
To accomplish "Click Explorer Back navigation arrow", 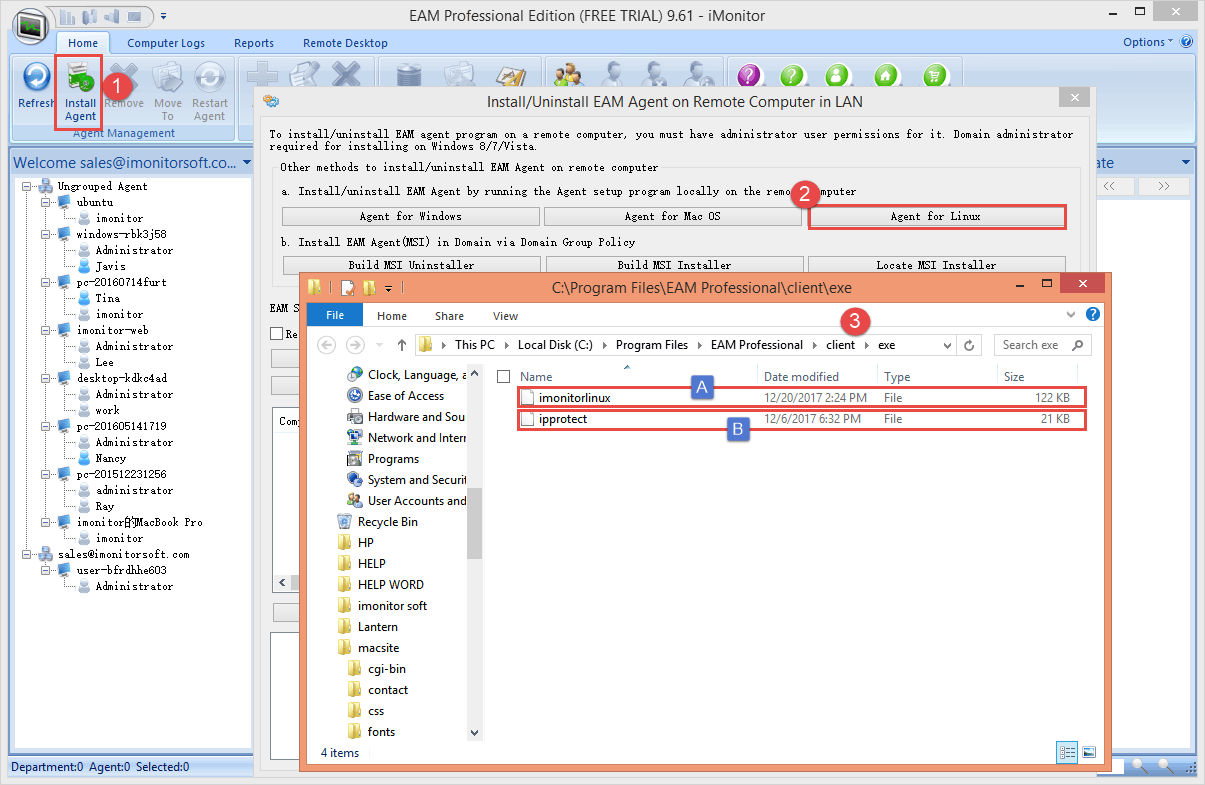I will point(326,345).
